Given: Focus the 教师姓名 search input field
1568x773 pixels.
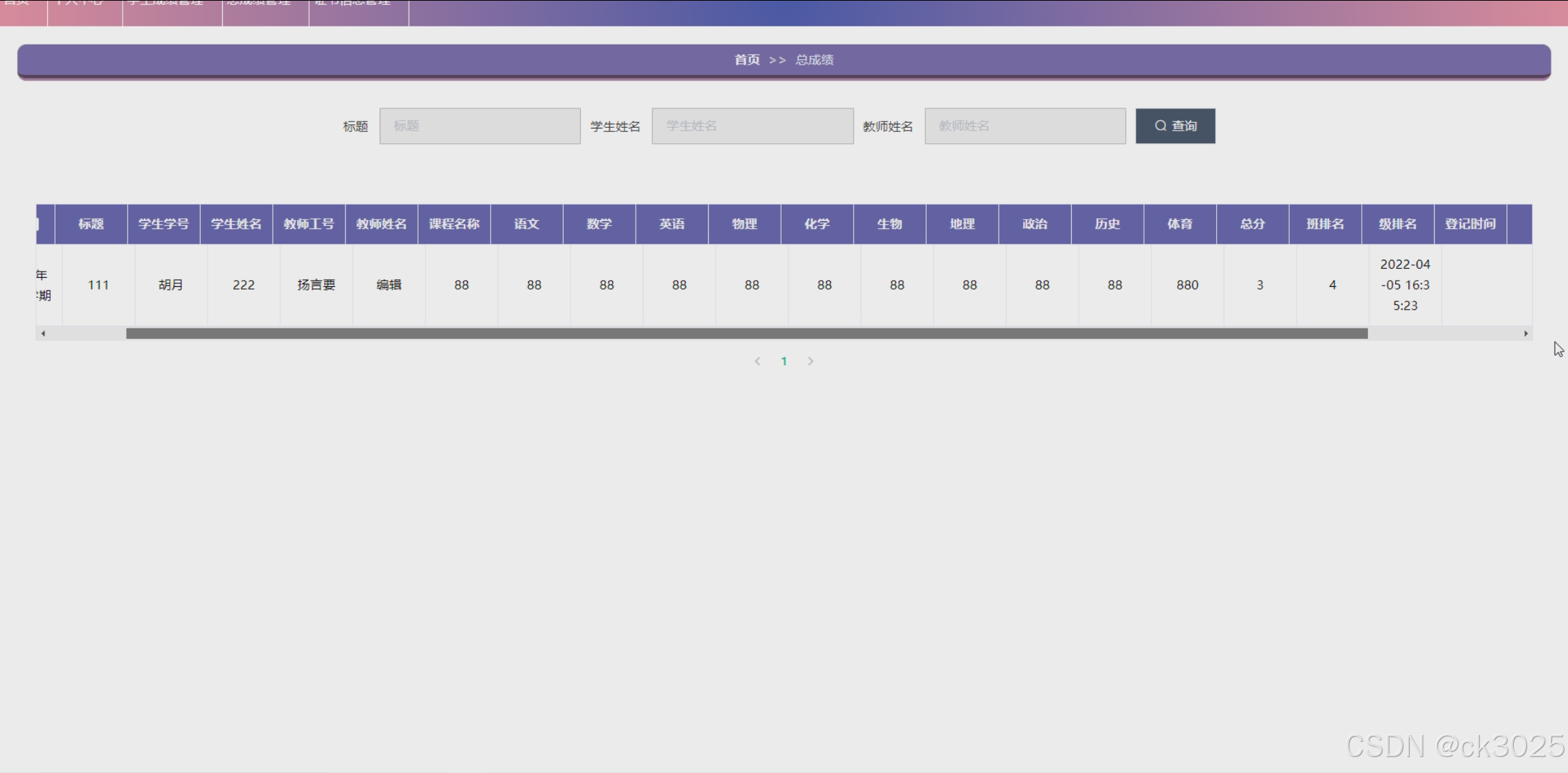Looking at the screenshot, I should 1025,126.
